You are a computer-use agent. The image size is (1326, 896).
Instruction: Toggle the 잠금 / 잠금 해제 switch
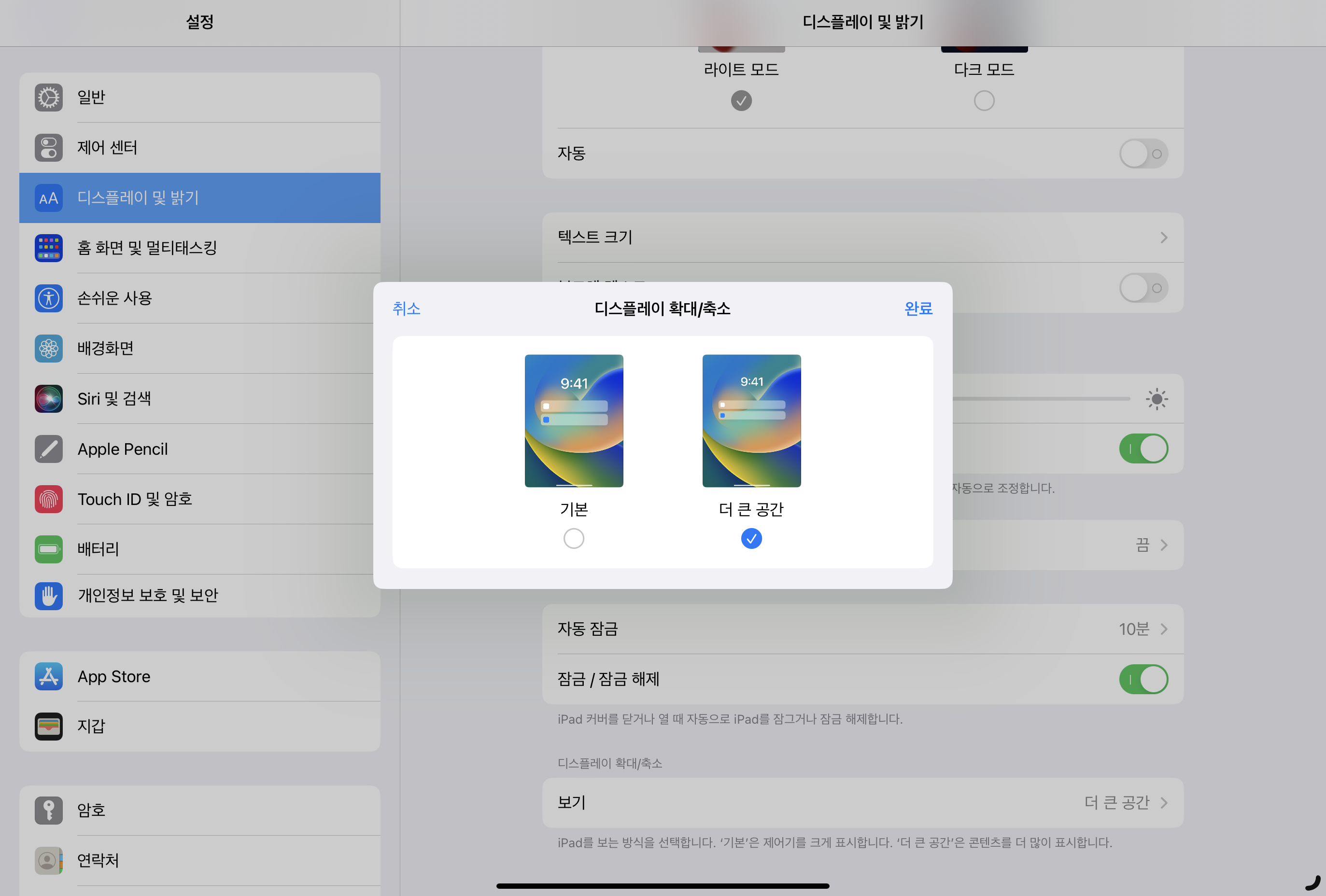1143,679
